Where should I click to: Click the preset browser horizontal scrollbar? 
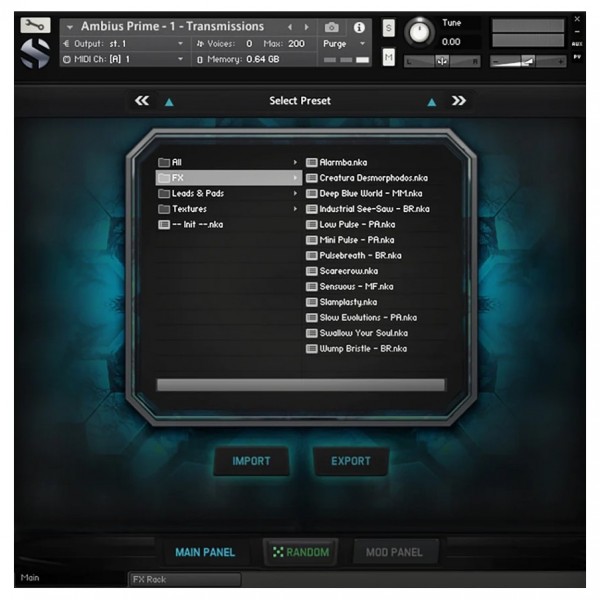point(301,385)
